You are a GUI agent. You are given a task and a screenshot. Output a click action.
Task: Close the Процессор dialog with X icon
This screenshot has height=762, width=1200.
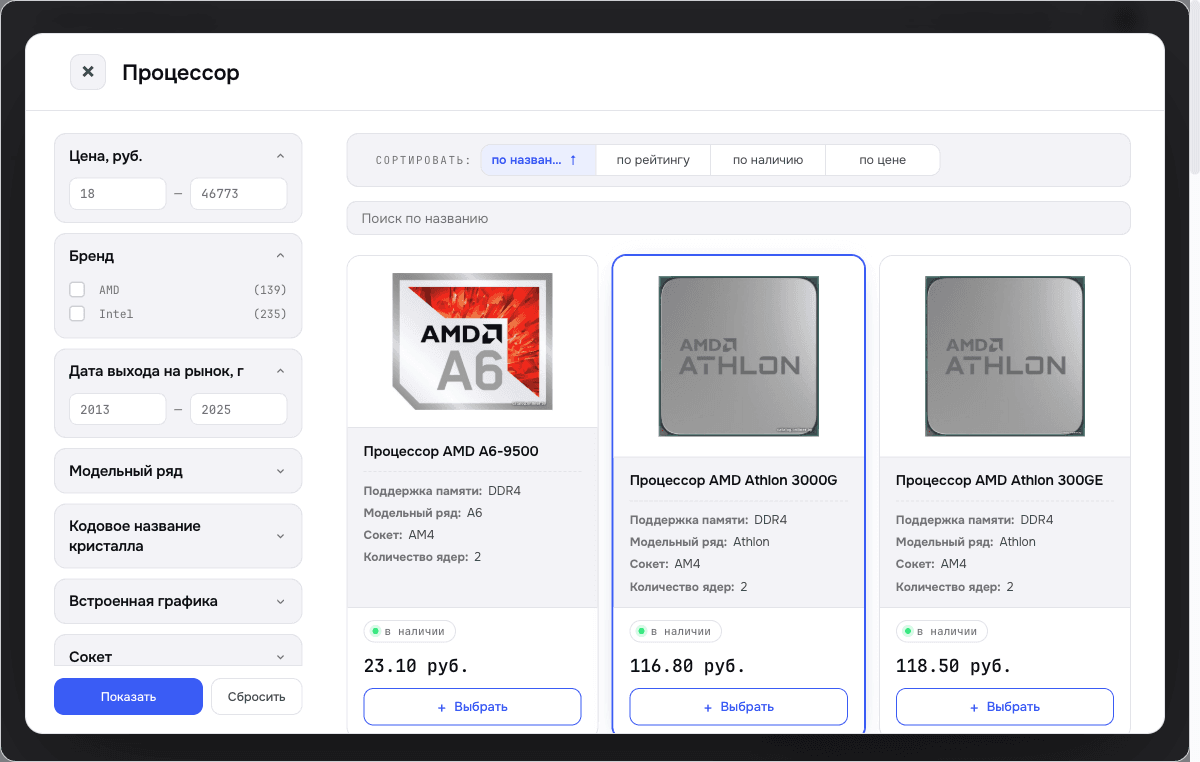click(x=88, y=72)
